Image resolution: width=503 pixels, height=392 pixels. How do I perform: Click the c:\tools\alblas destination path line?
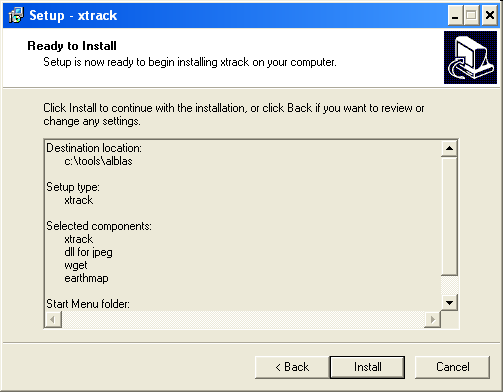point(98,161)
